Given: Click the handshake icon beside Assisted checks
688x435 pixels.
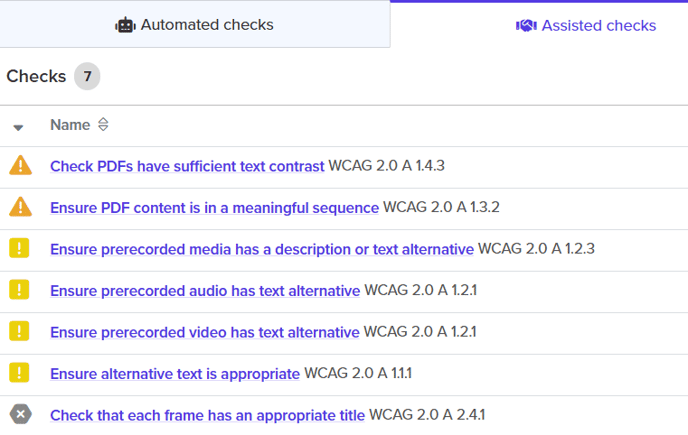Looking at the screenshot, I should click(526, 25).
